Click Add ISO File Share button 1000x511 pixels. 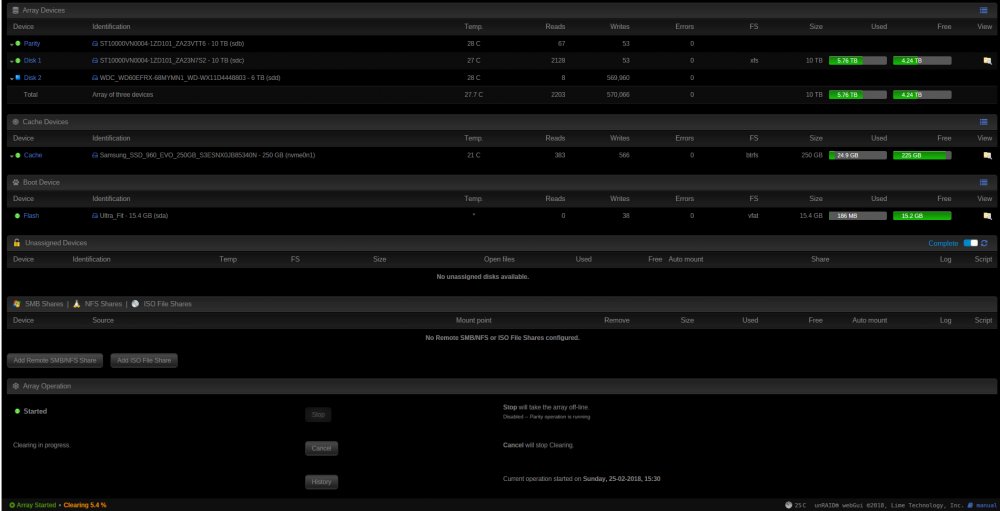[144, 360]
